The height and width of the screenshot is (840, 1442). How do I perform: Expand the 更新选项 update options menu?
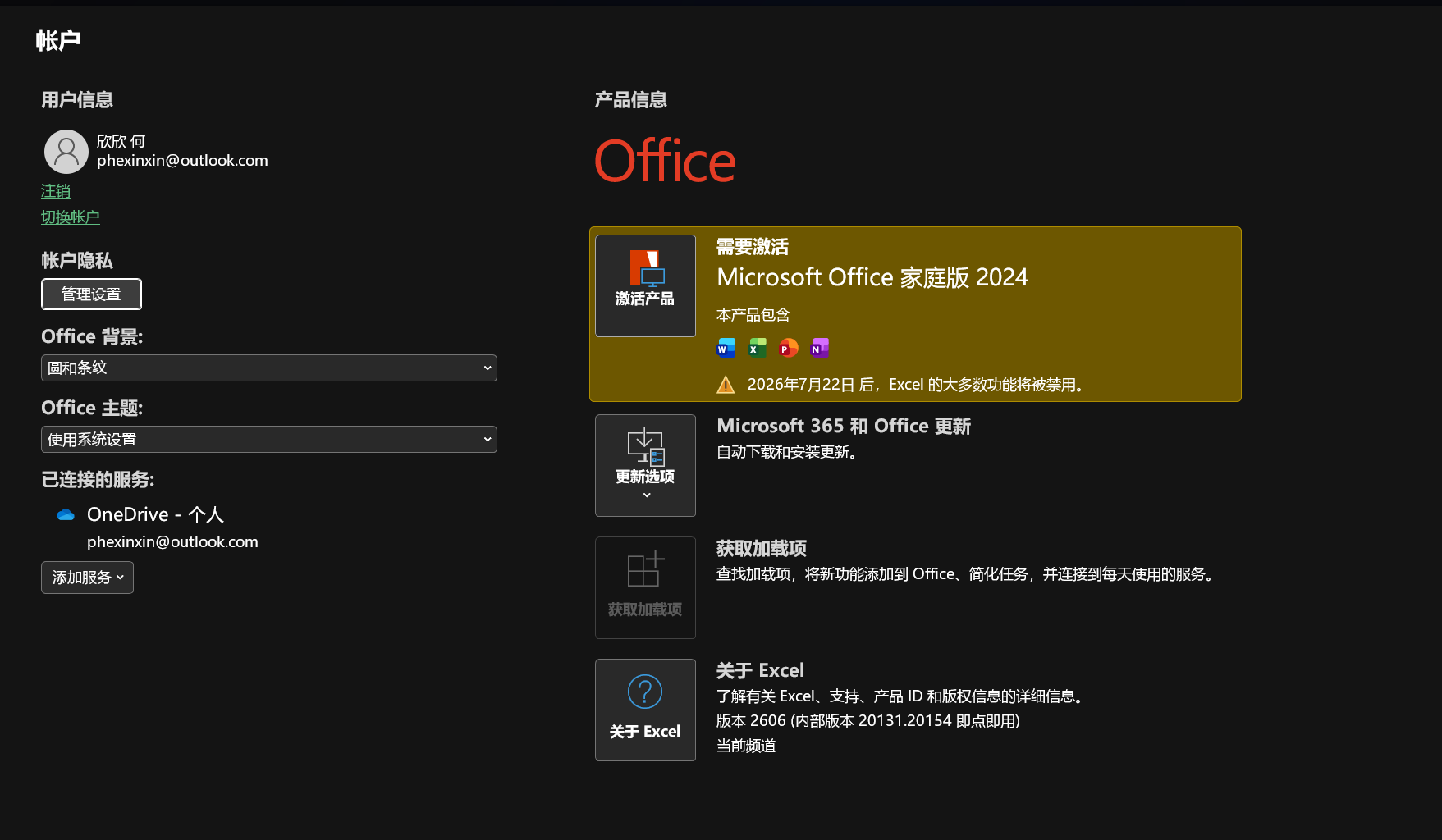tap(645, 465)
